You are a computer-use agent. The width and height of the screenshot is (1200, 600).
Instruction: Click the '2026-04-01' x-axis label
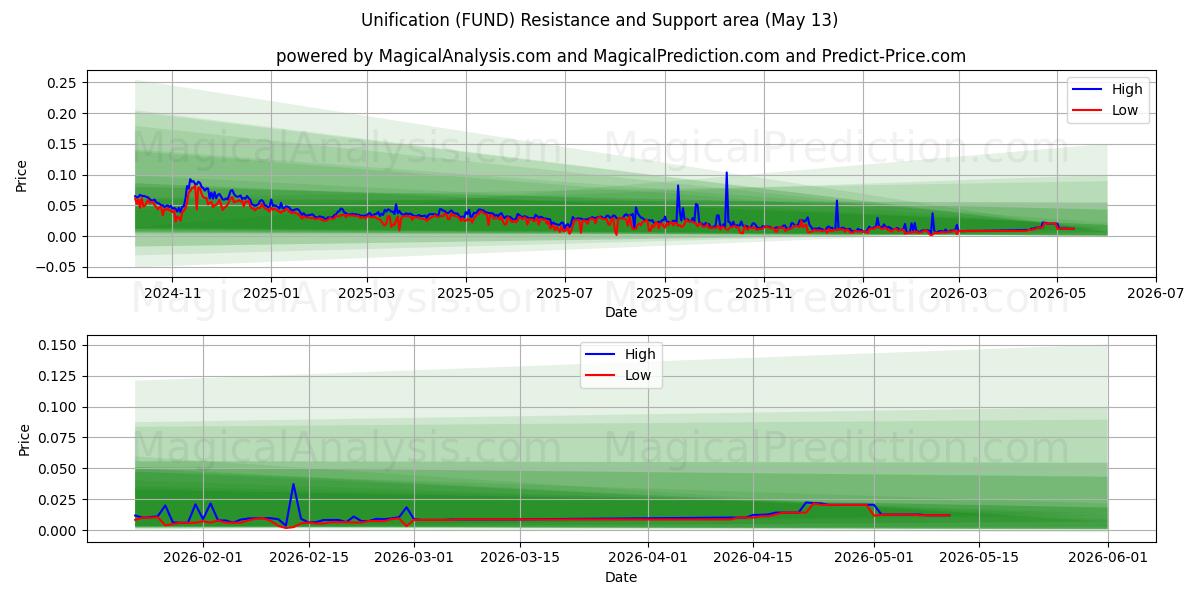[648, 558]
